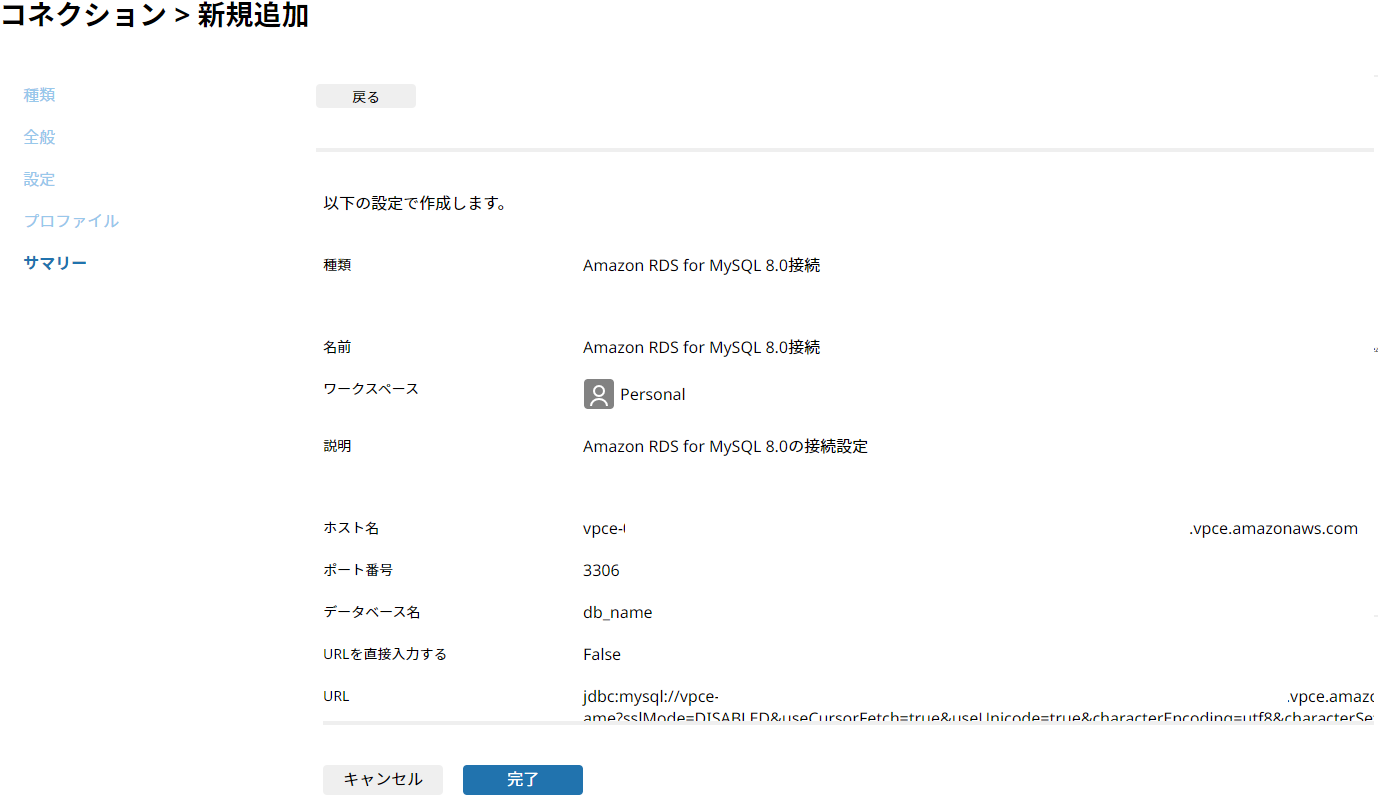Click the port number value 3306
This screenshot has height=805, width=1378.
coord(601,571)
